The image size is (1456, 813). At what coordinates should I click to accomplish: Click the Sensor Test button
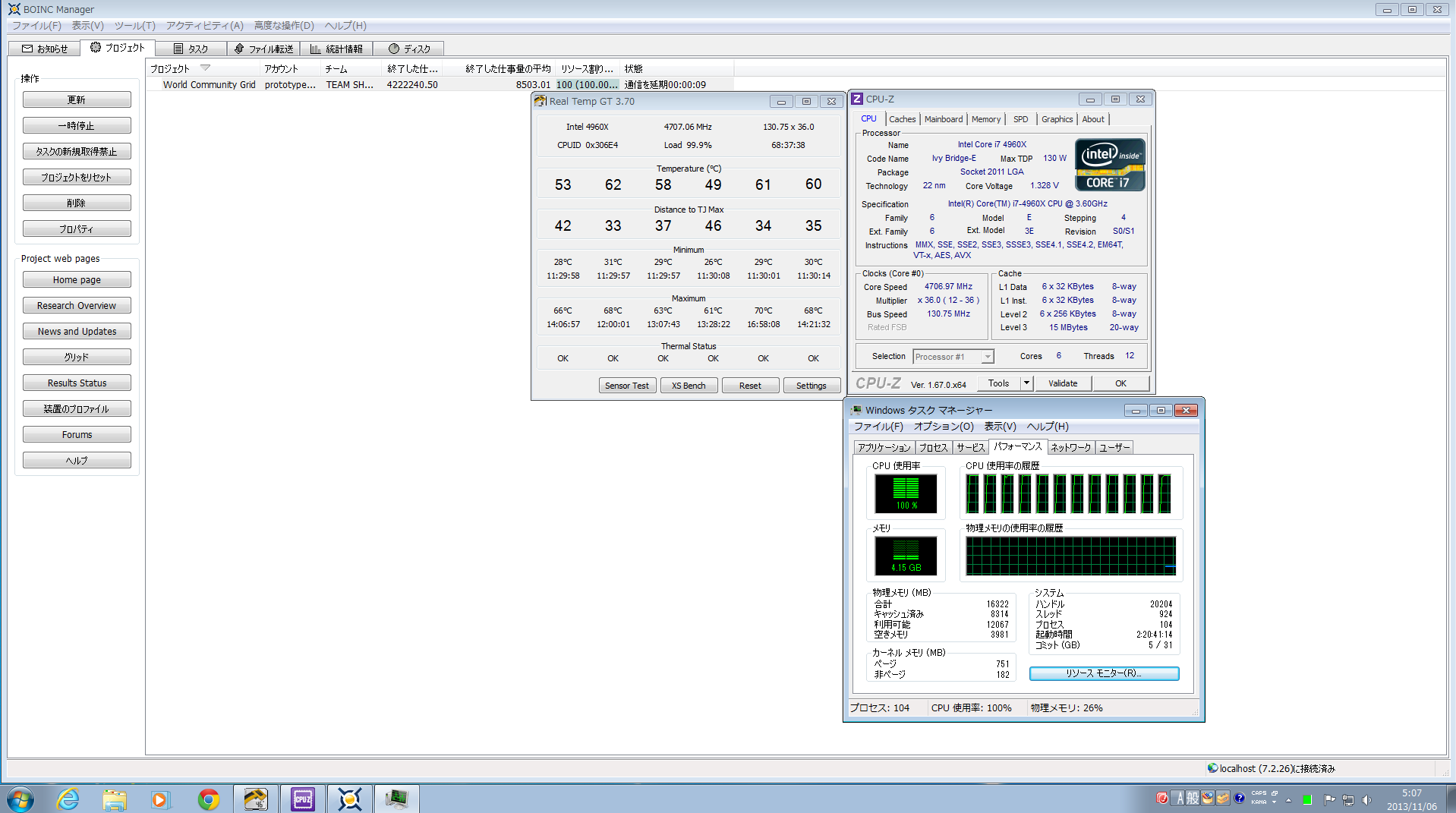[626, 386]
